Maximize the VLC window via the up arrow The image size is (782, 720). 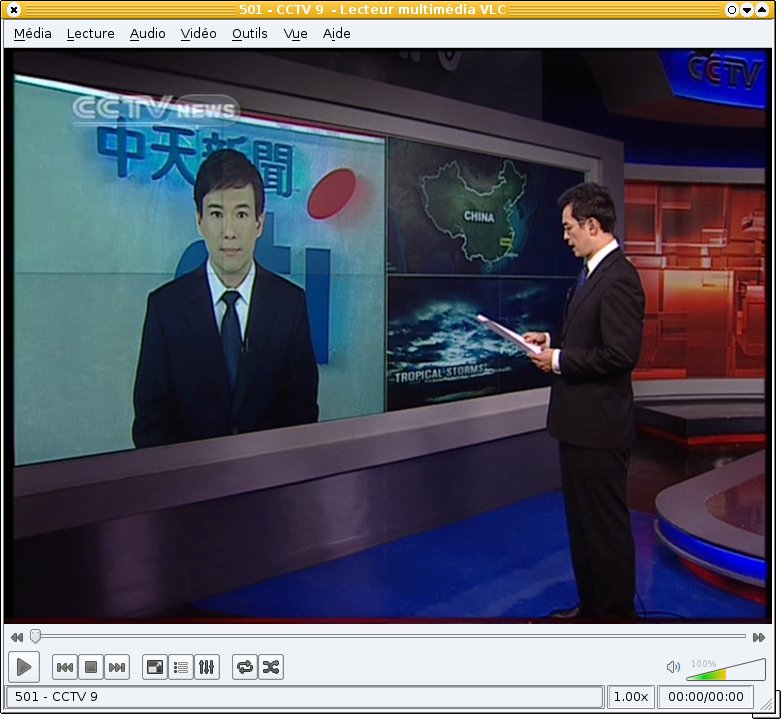click(762, 9)
